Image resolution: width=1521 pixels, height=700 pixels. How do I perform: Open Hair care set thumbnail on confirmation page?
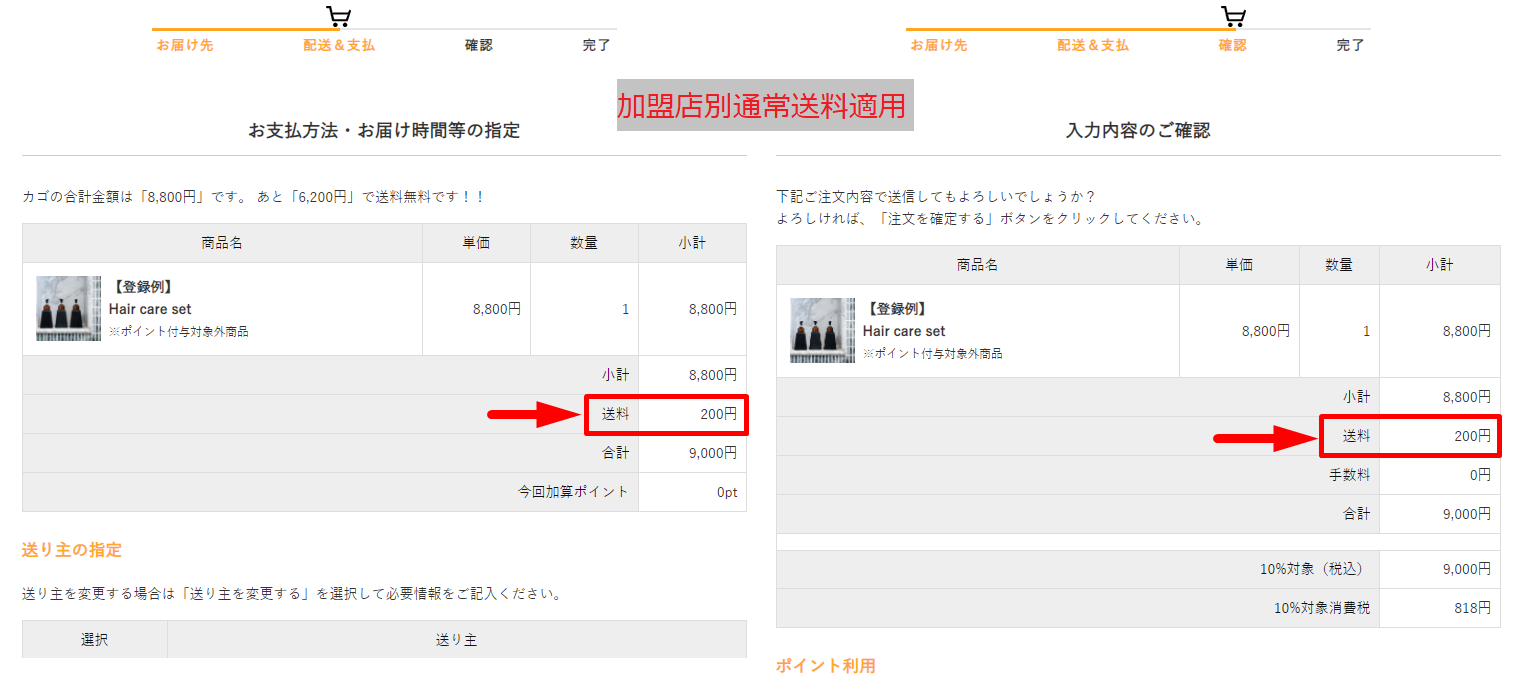click(823, 330)
